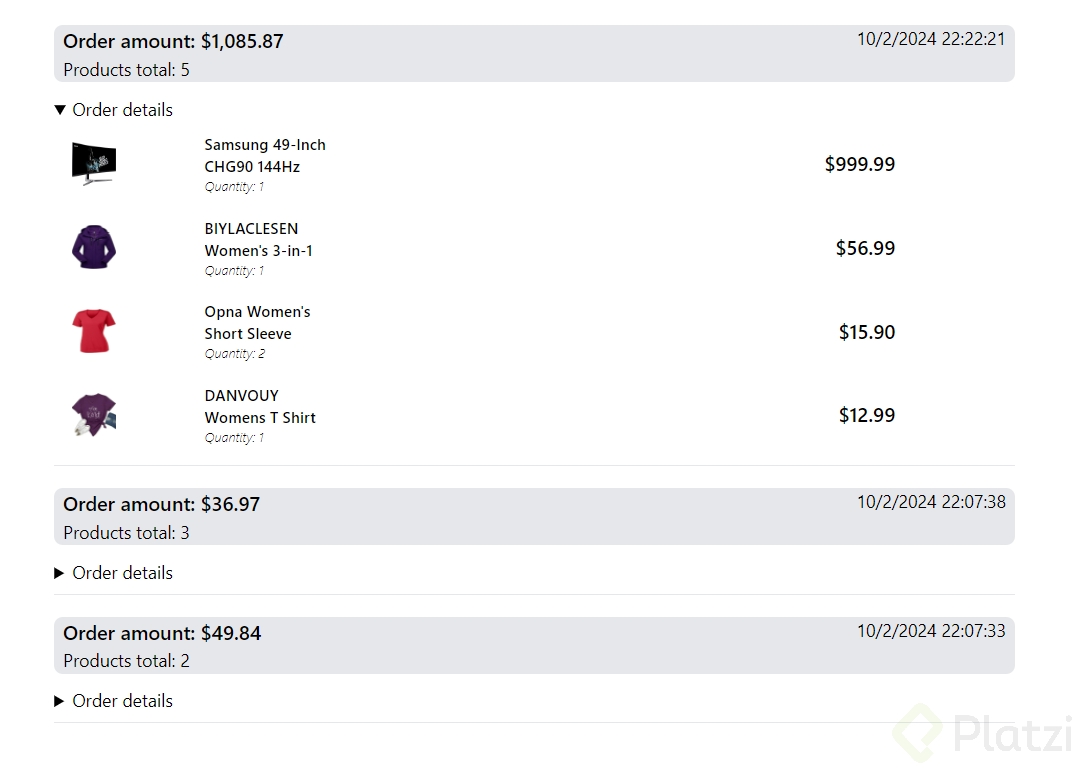Click the $56.99 jacket price

coord(865,248)
